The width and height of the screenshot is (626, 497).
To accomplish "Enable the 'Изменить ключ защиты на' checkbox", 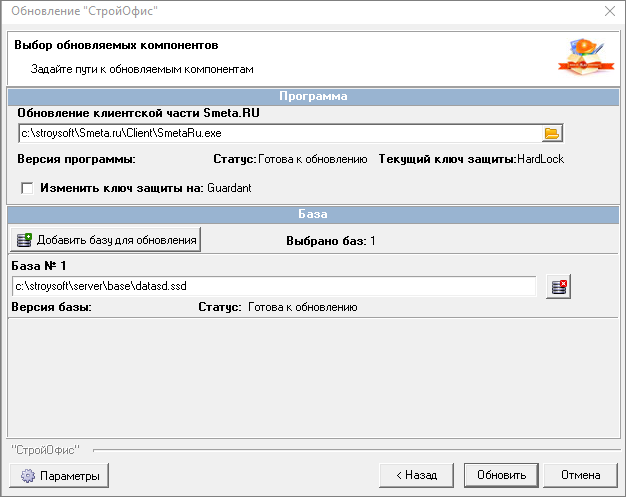I will [27, 187].
